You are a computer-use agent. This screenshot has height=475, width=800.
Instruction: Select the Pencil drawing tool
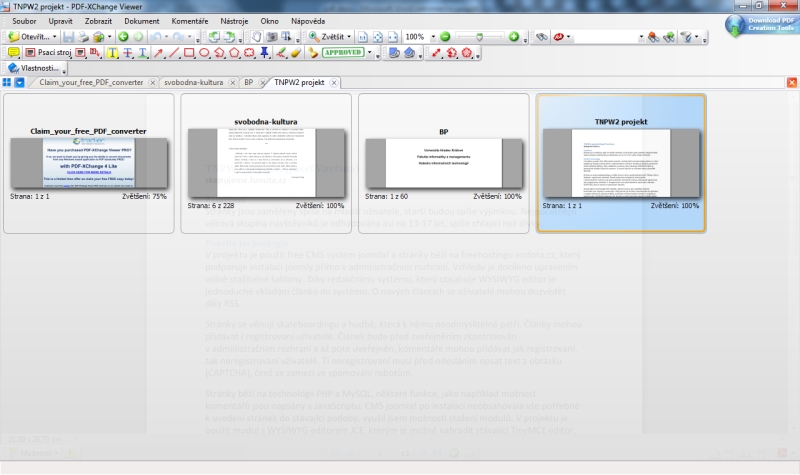[x=281, y=53]
